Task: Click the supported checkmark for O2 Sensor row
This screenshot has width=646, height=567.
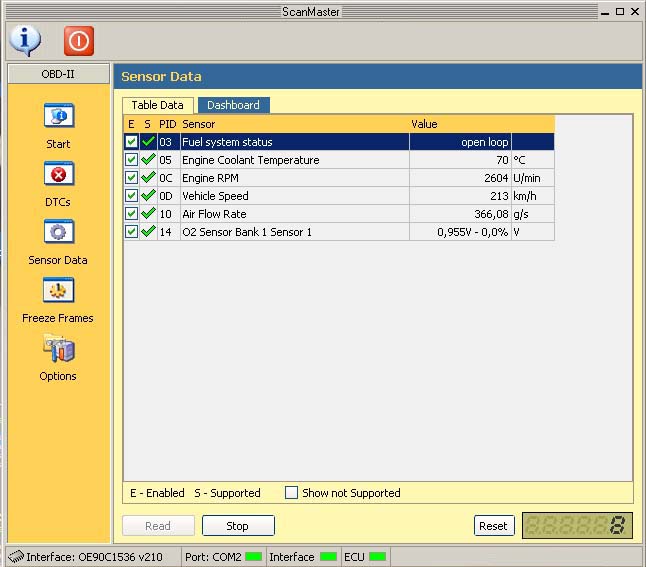Action: [148, 232]
